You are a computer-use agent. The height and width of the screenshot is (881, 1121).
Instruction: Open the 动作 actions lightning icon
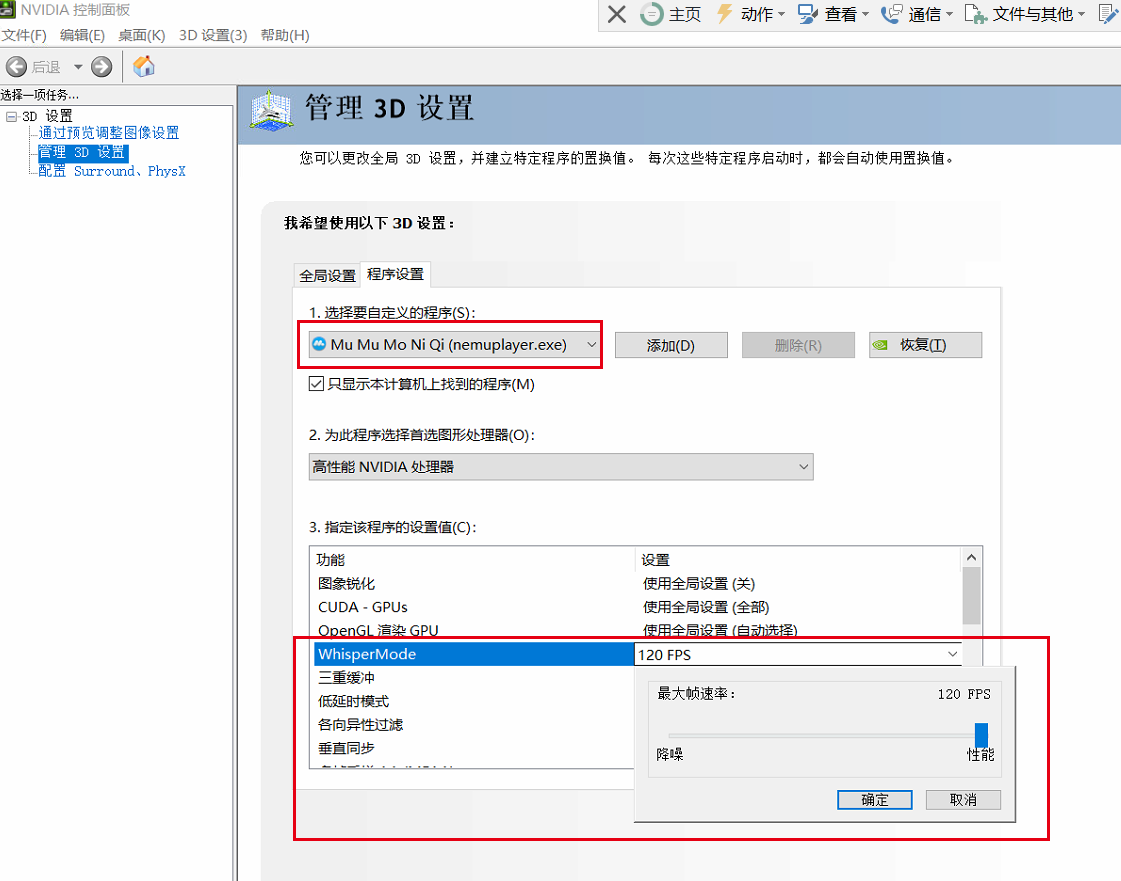click(725, 14)
